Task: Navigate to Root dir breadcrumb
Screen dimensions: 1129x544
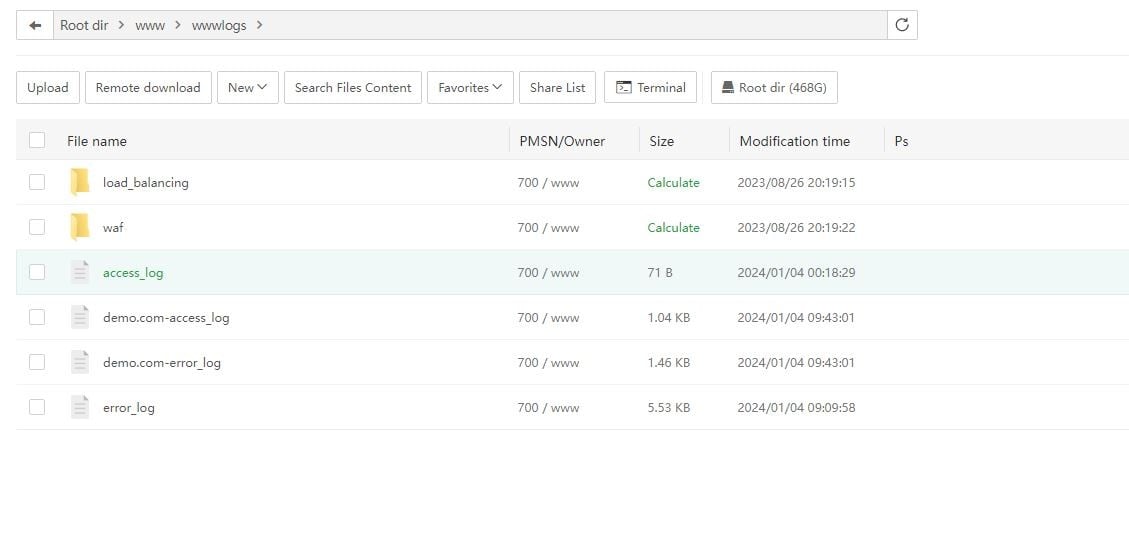Action: 84,25
